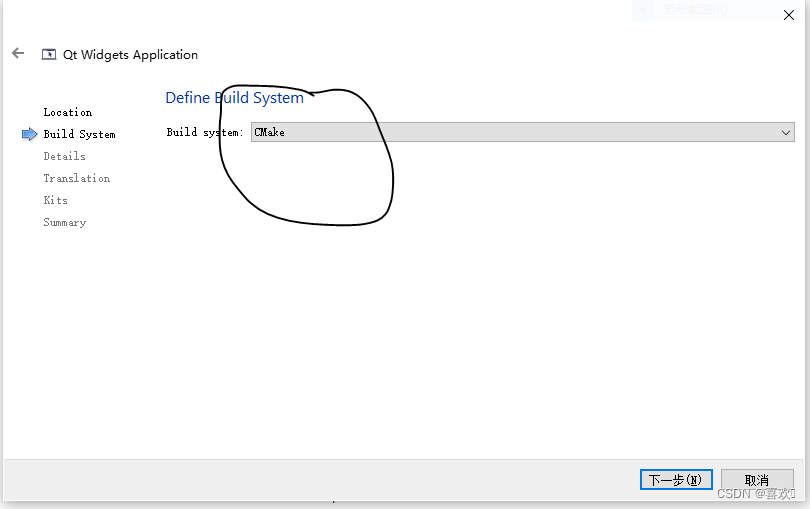Expand the CMake dropdown arrow
This screenshot has height=509, width=810.
coord(786,133)
